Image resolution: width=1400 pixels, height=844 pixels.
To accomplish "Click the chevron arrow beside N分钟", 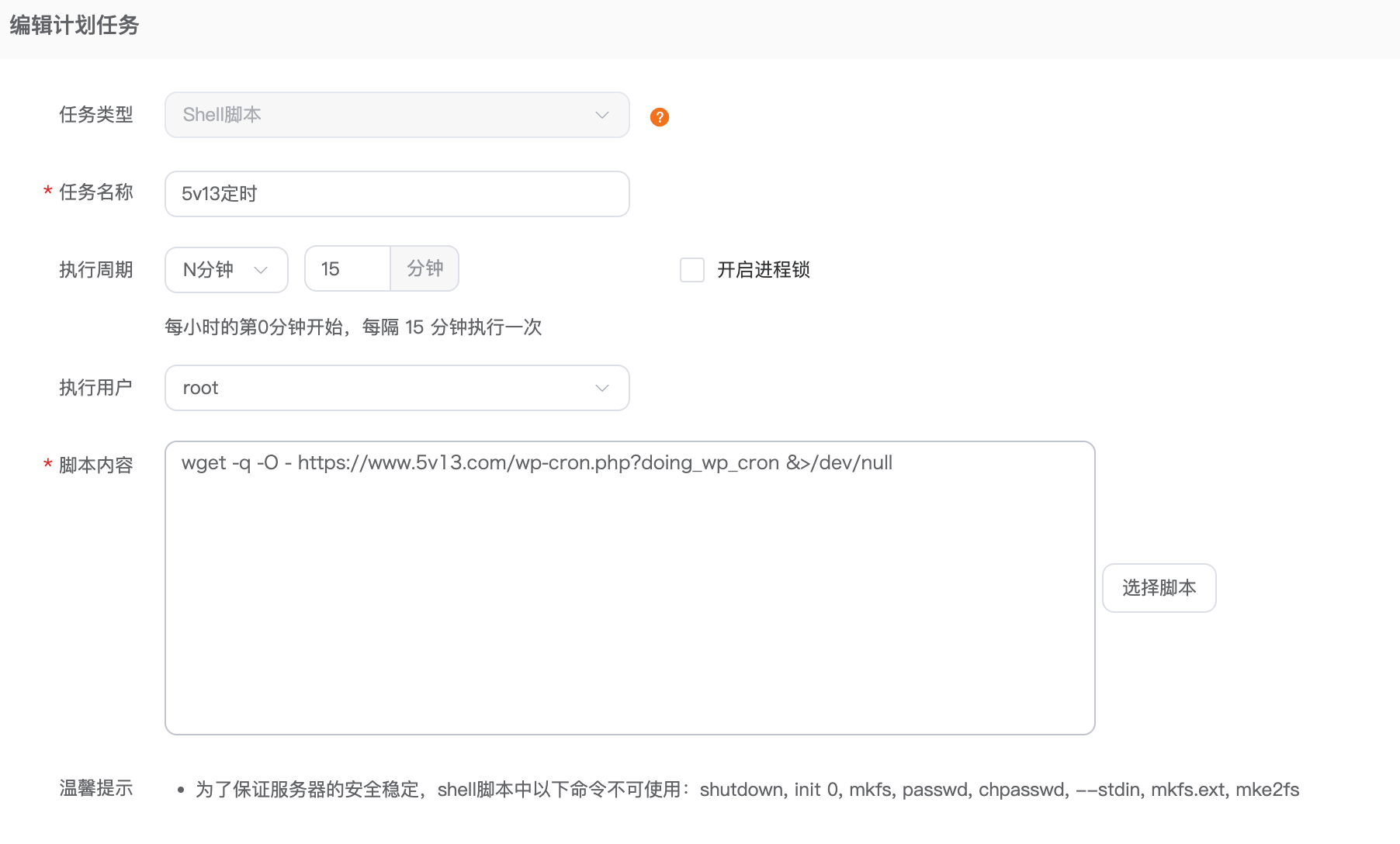I will [x=261, y=270].
